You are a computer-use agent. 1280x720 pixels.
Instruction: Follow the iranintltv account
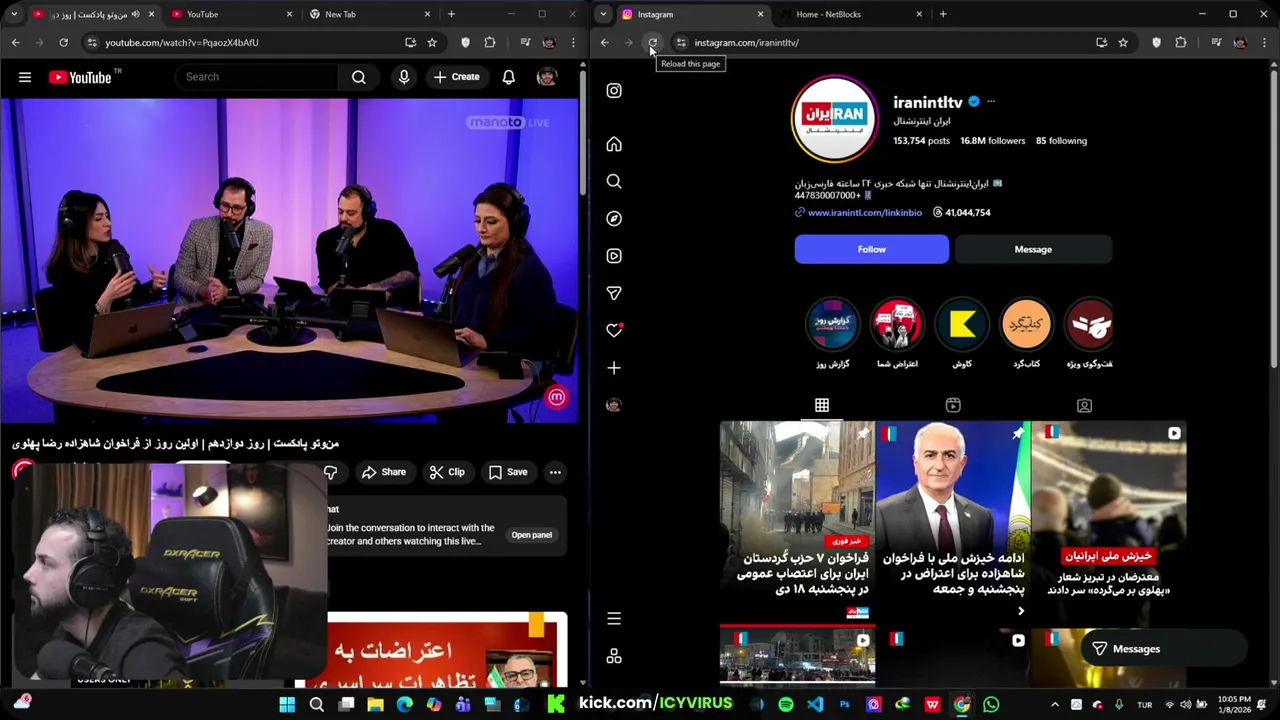click(x=872, y=249)
